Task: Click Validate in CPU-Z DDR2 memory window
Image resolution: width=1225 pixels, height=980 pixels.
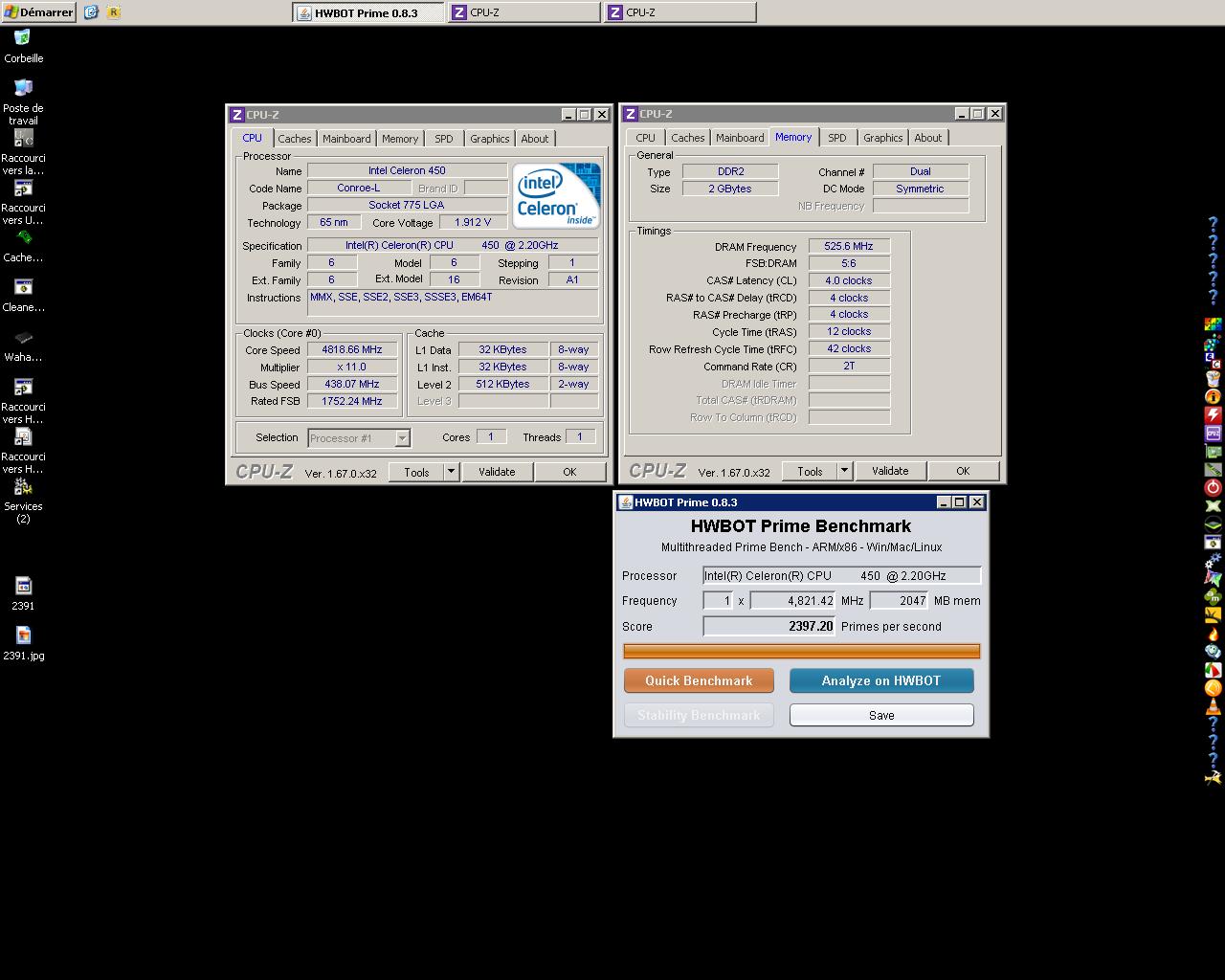Action: click(890, 471)
